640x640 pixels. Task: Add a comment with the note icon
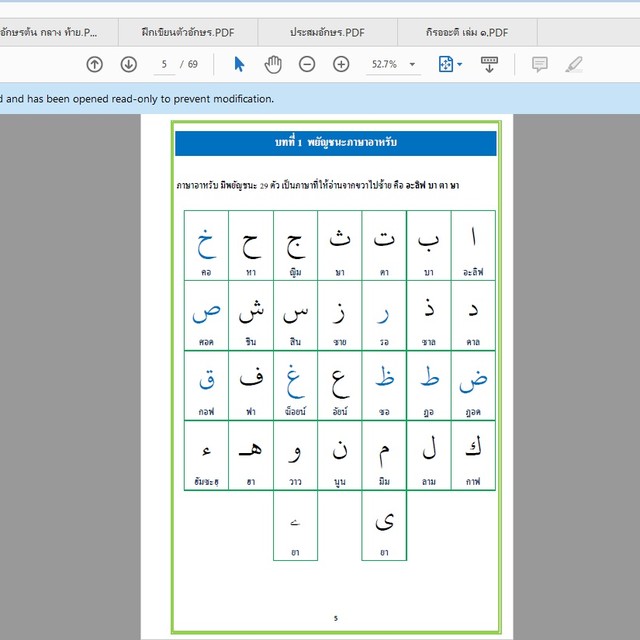(539, 64)
